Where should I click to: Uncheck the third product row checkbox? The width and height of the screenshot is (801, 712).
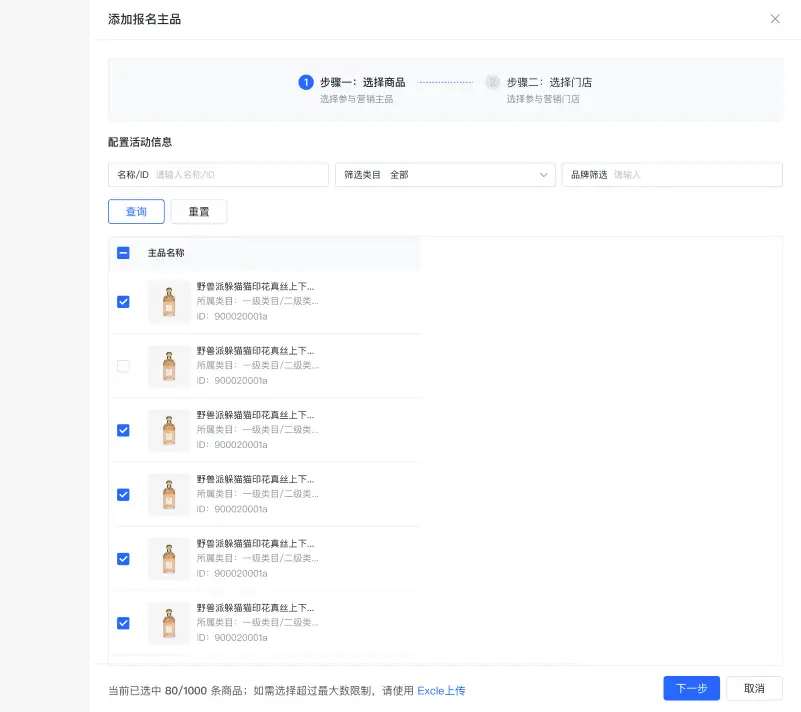tap(123, 431)
